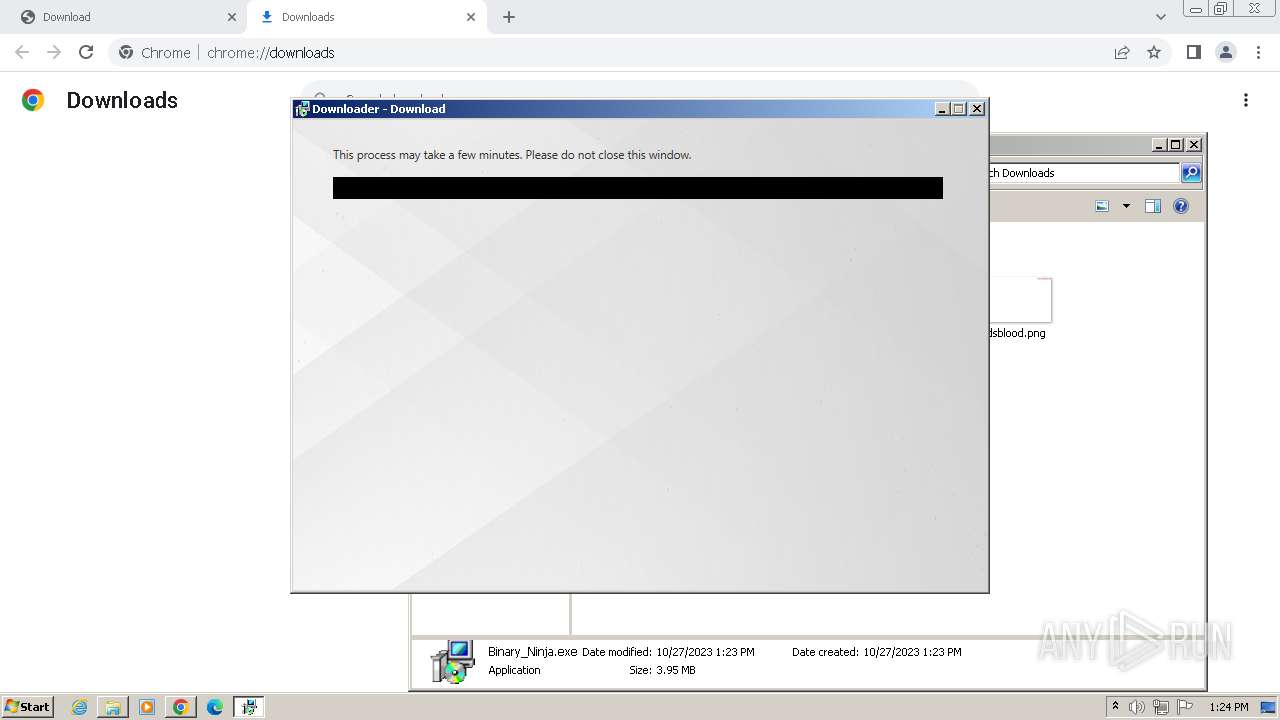Click Binary_Ninja.exe file name text
This screenshot has height=720, width=1280.
point(533,651)
